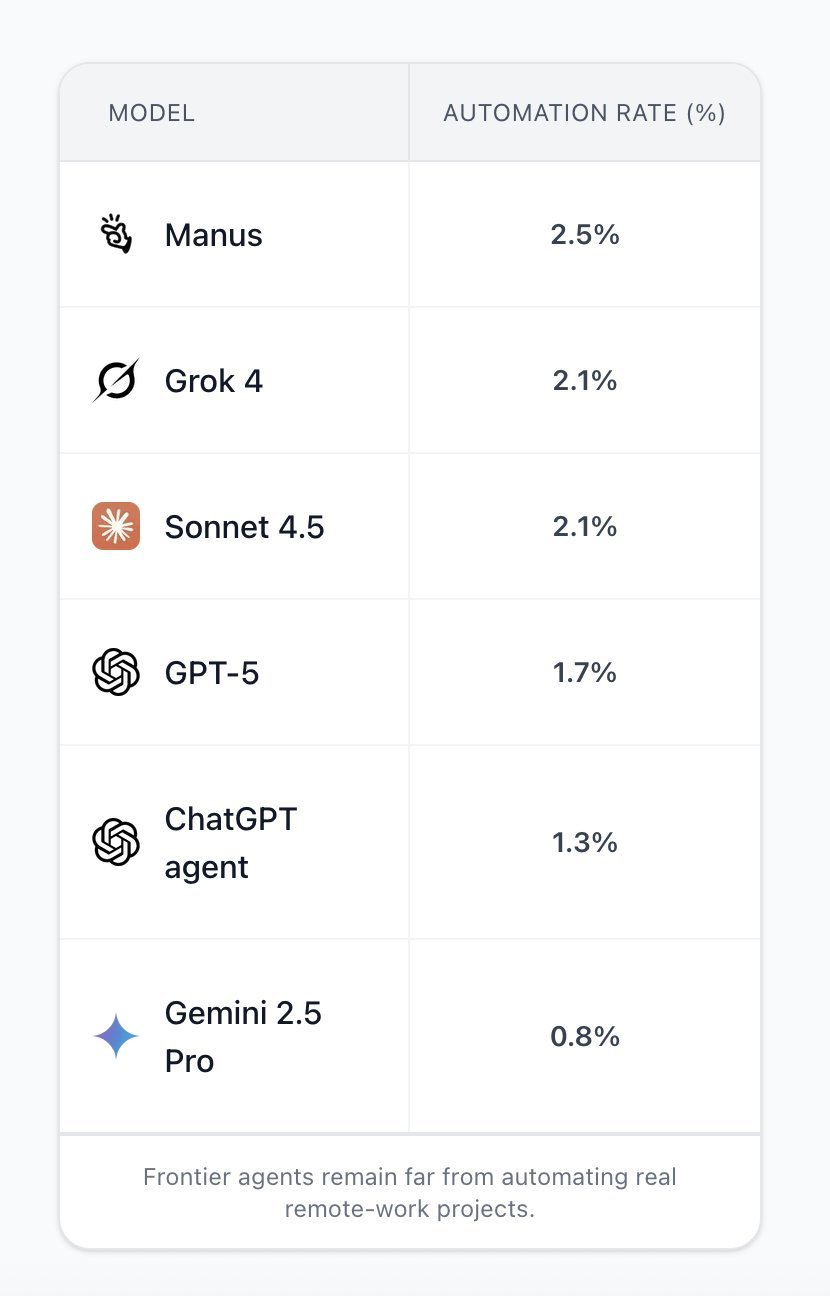Viewport: 830px width, 1296px height.
Task: Click the AUTOMATION RATE (%) column header
Action: coord(584,113)
